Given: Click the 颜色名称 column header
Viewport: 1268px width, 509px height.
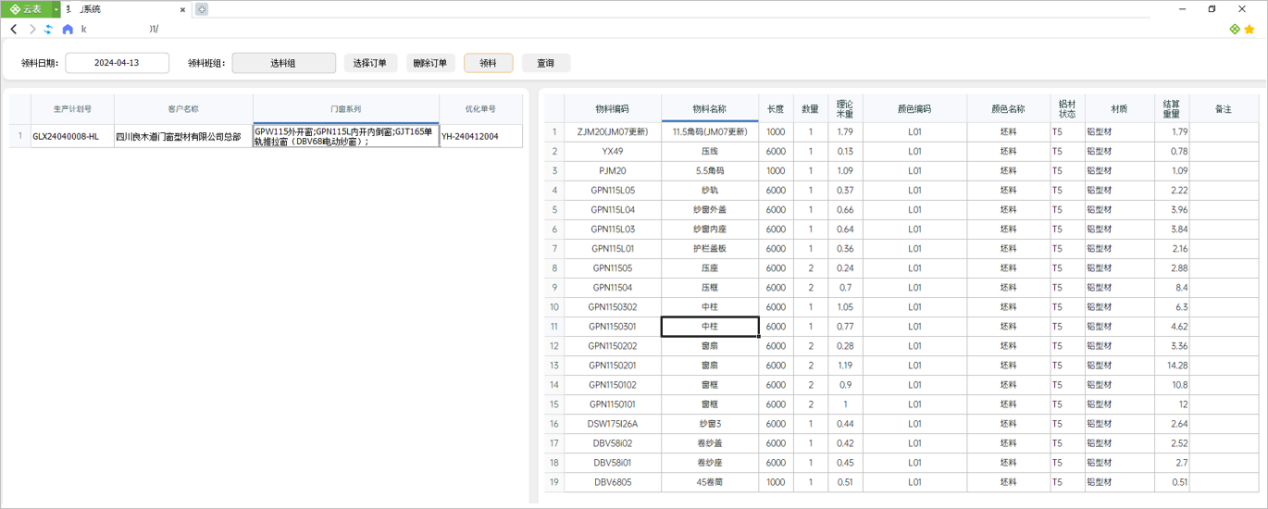Looking at the screenshot, I should coord(1008,108).
